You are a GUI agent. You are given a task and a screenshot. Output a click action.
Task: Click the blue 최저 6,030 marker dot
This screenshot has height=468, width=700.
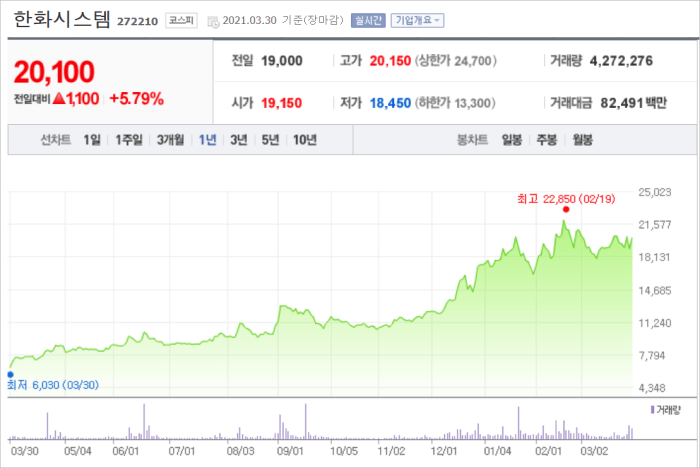[10, 375]
